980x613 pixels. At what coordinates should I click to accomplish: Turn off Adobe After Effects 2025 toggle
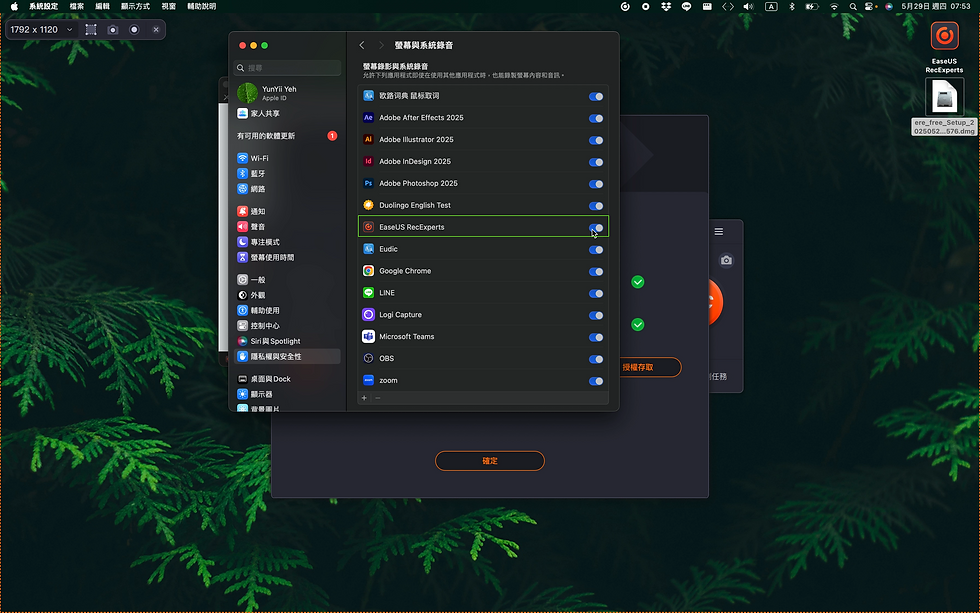[596, 118]
